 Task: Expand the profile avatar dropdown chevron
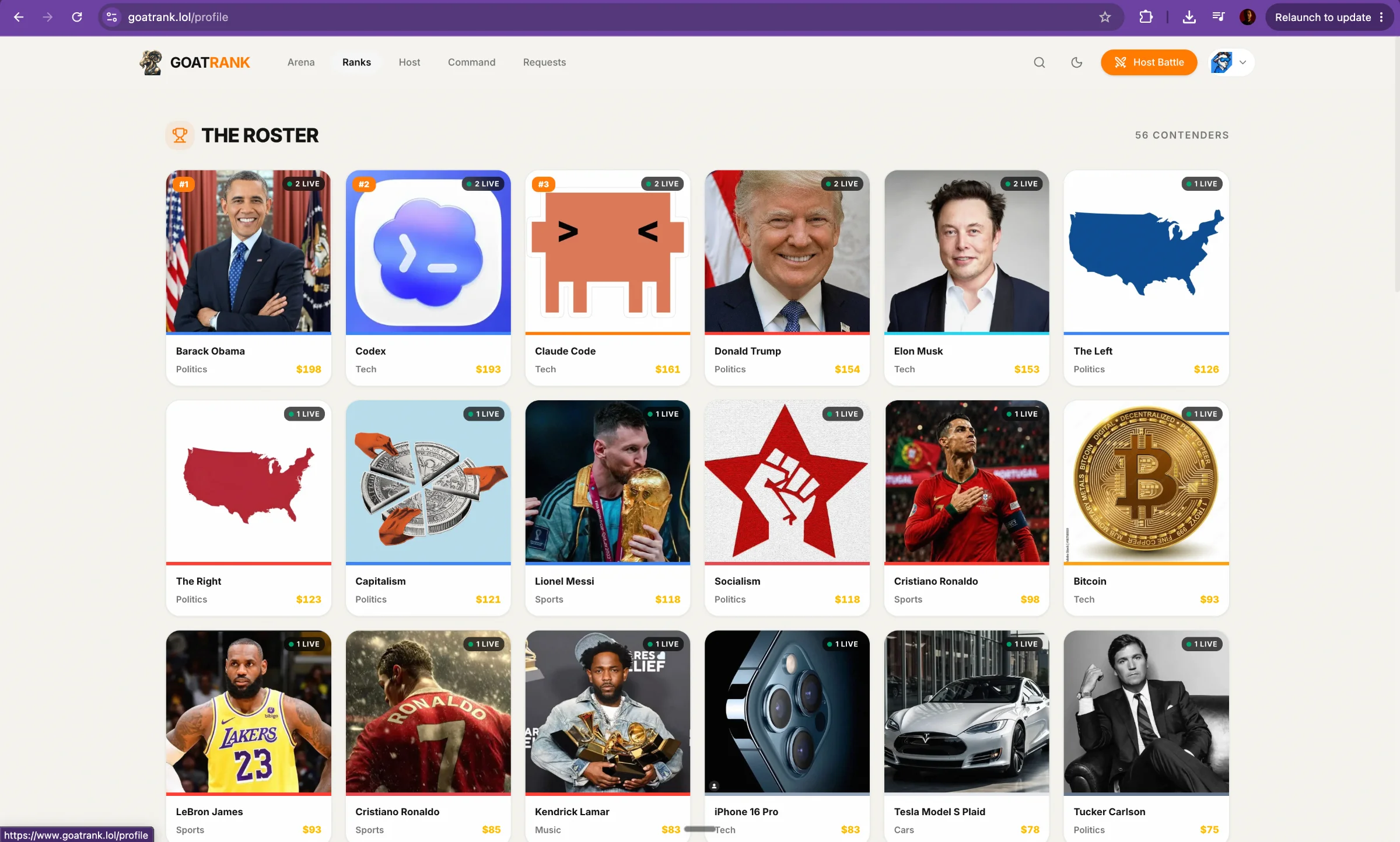1243,62
